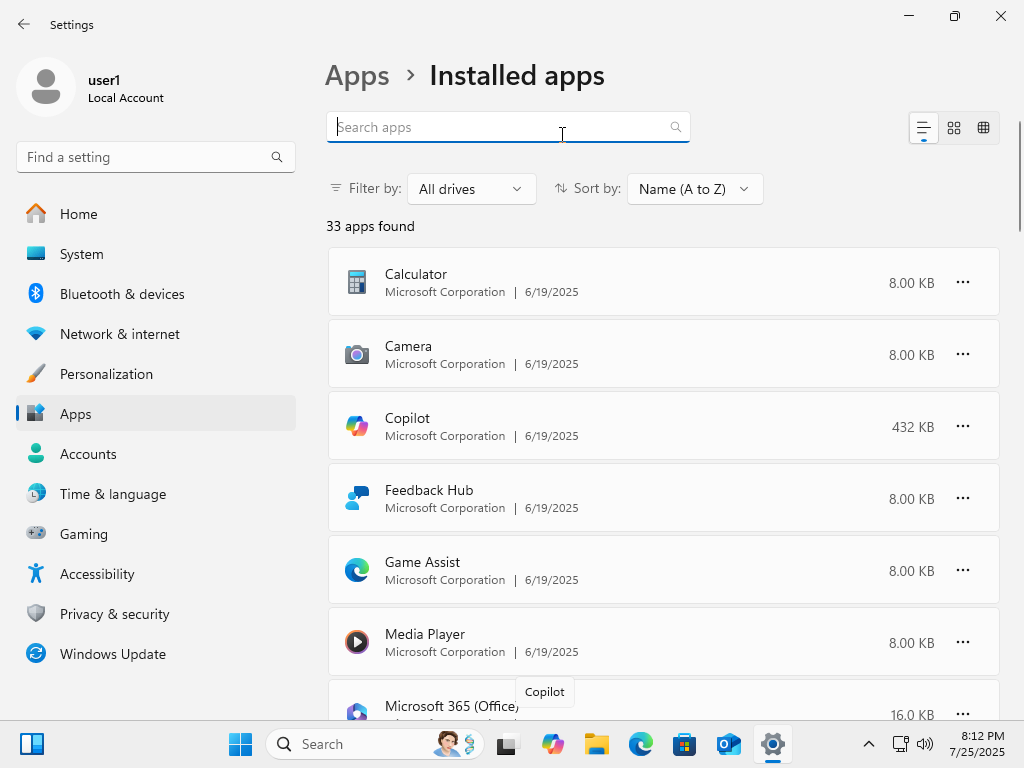Click the Game Assist app icon
This screenshot has width=1024, height=768.
coord(357,570)
